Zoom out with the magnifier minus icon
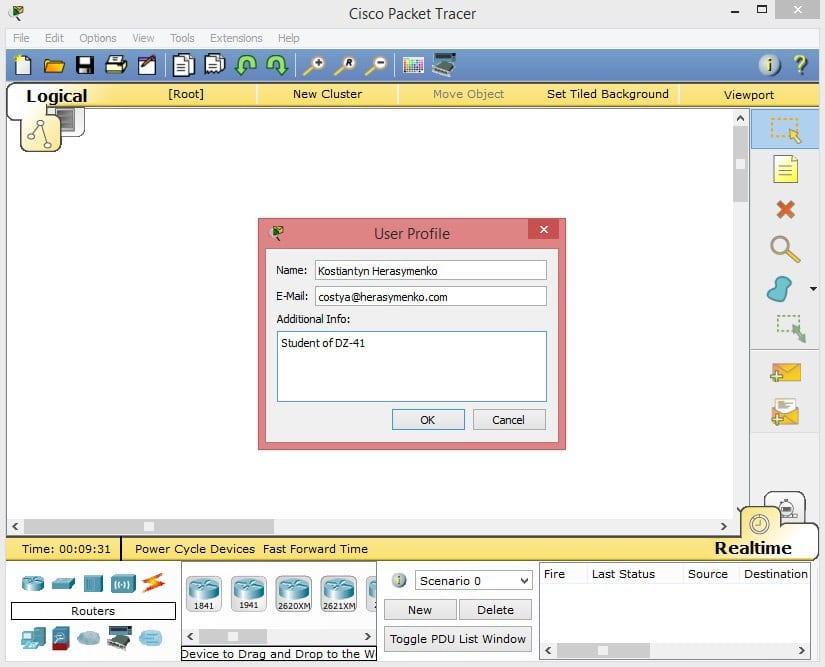 [376, 65]
